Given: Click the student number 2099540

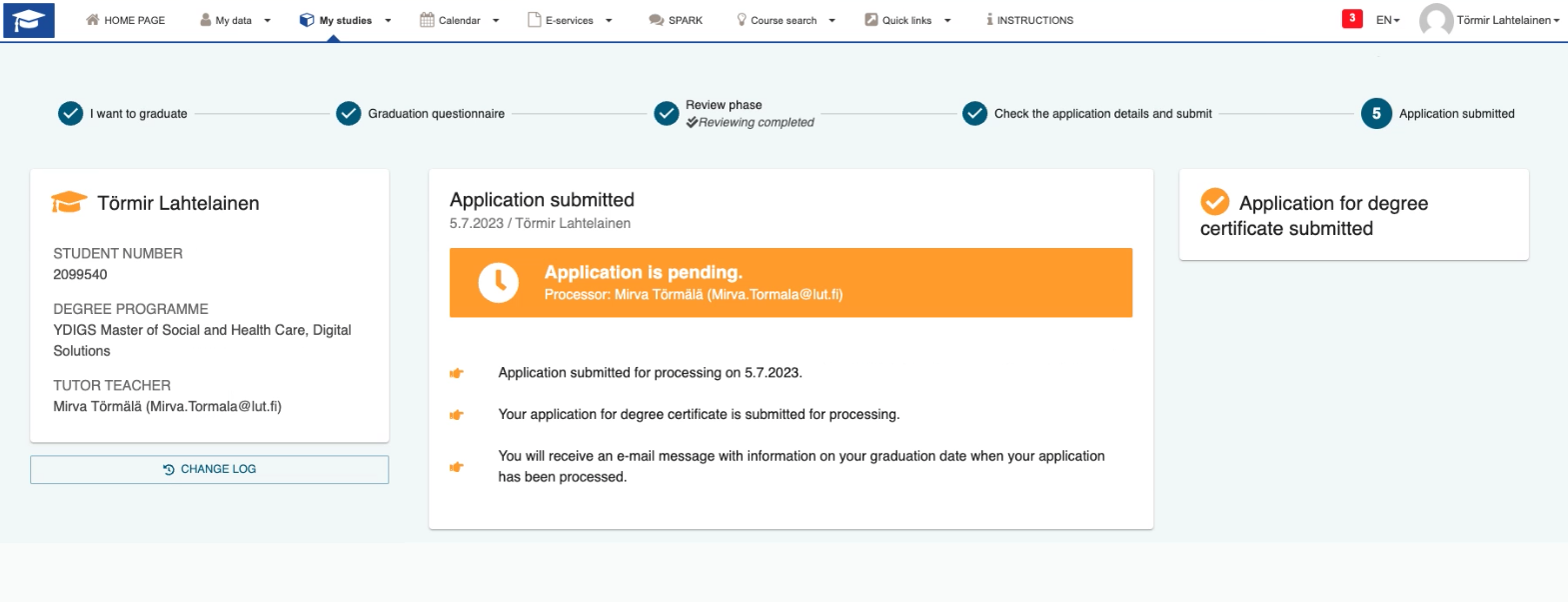Looking at the screenshot, I should pos(80,274).
